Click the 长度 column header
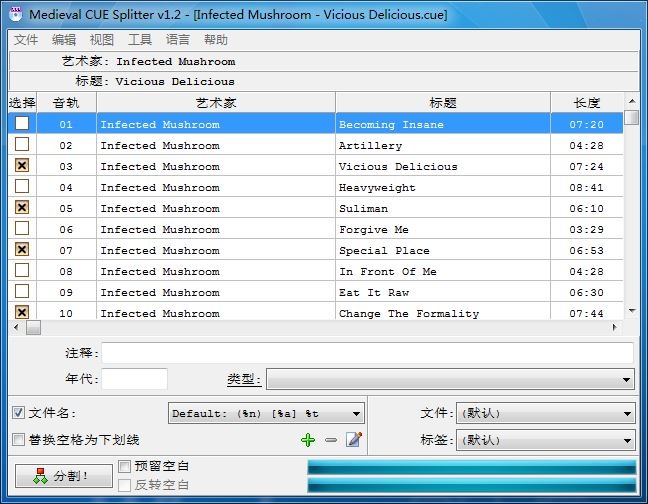This screenshot has width=648, height=504. (587, 102)
